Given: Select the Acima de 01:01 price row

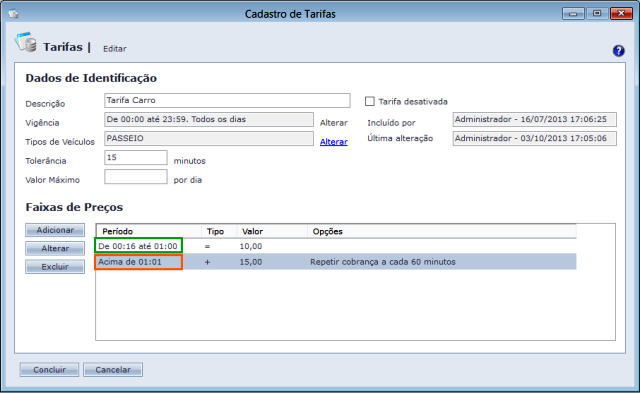Looking at the screenshot, I should (336, 262).
